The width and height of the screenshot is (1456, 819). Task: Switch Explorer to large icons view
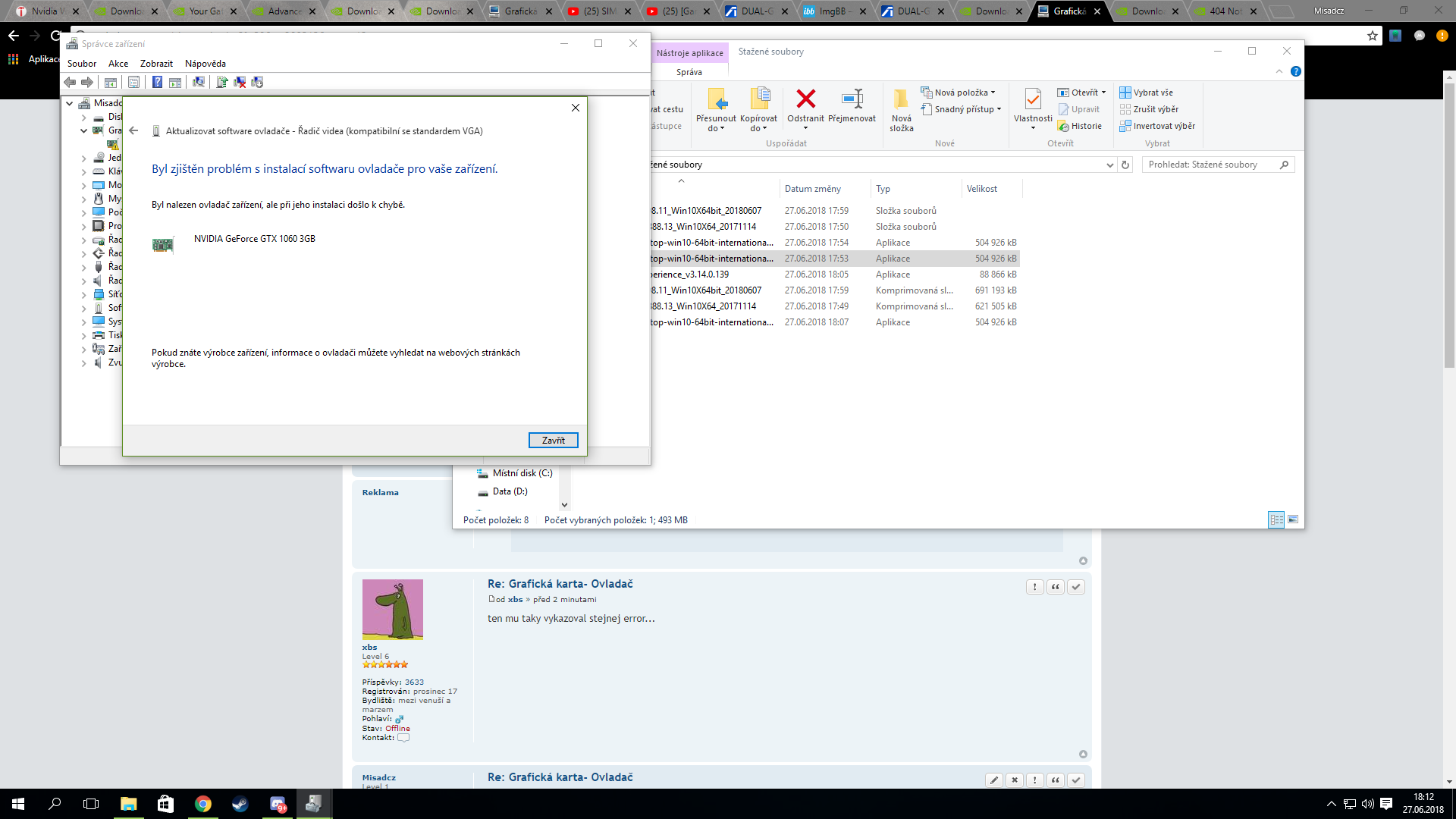click(x=1293, y=519)
